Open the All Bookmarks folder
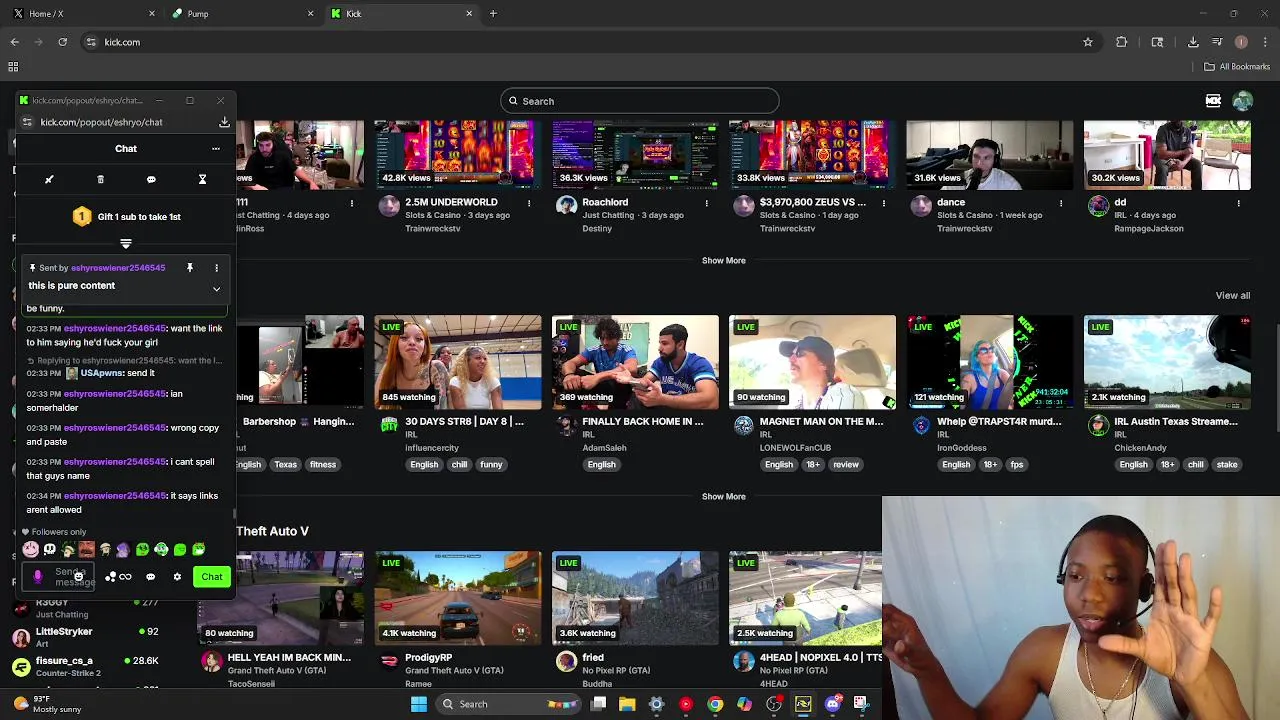Image resolution: width=1280 pixels, height=720 pixels. point(1236,67)
